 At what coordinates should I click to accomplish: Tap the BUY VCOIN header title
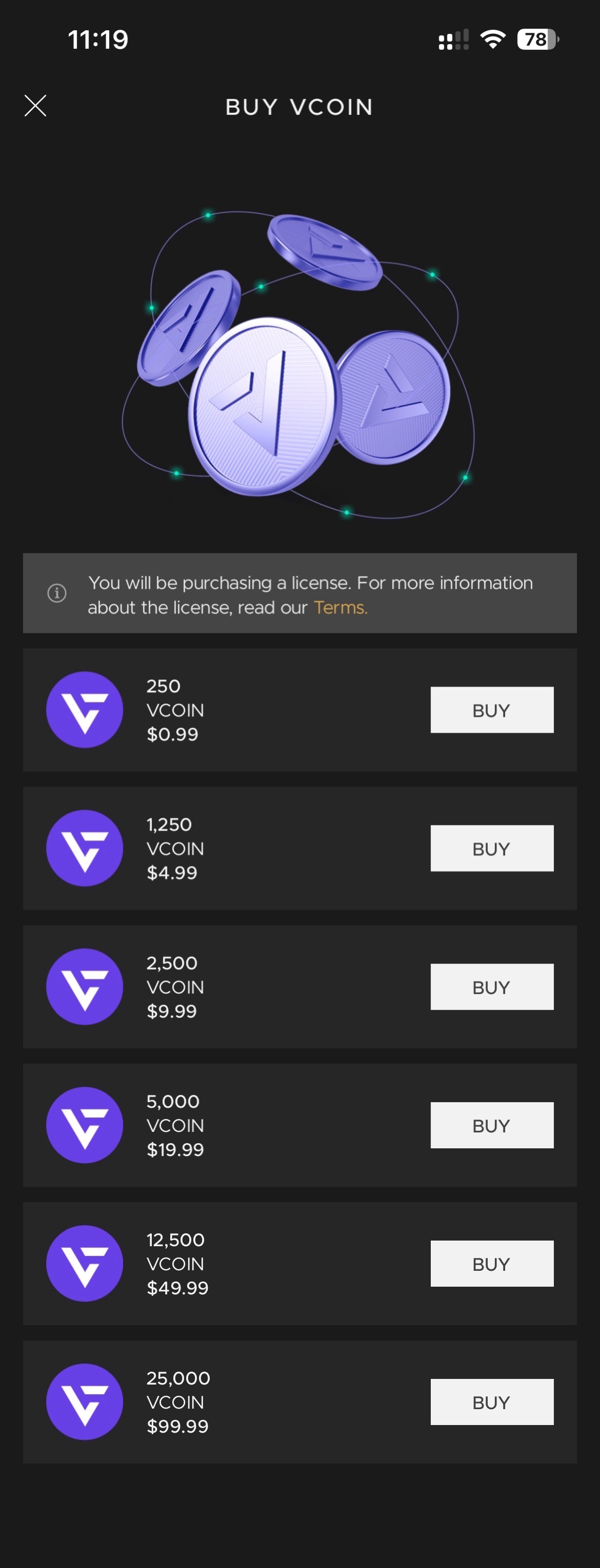coord(299,107)
